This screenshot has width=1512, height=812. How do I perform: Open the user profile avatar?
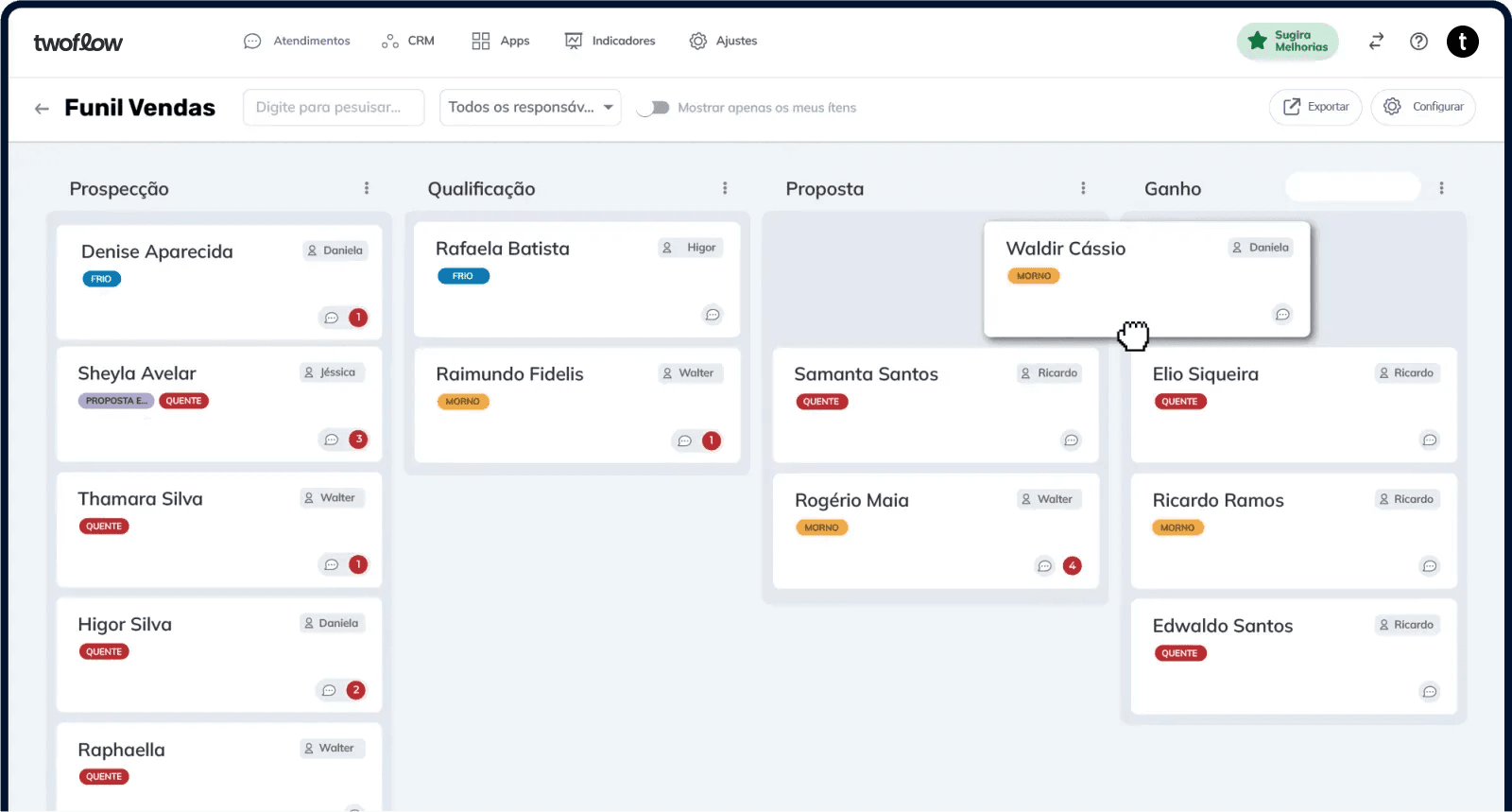tap(1462, 41)
